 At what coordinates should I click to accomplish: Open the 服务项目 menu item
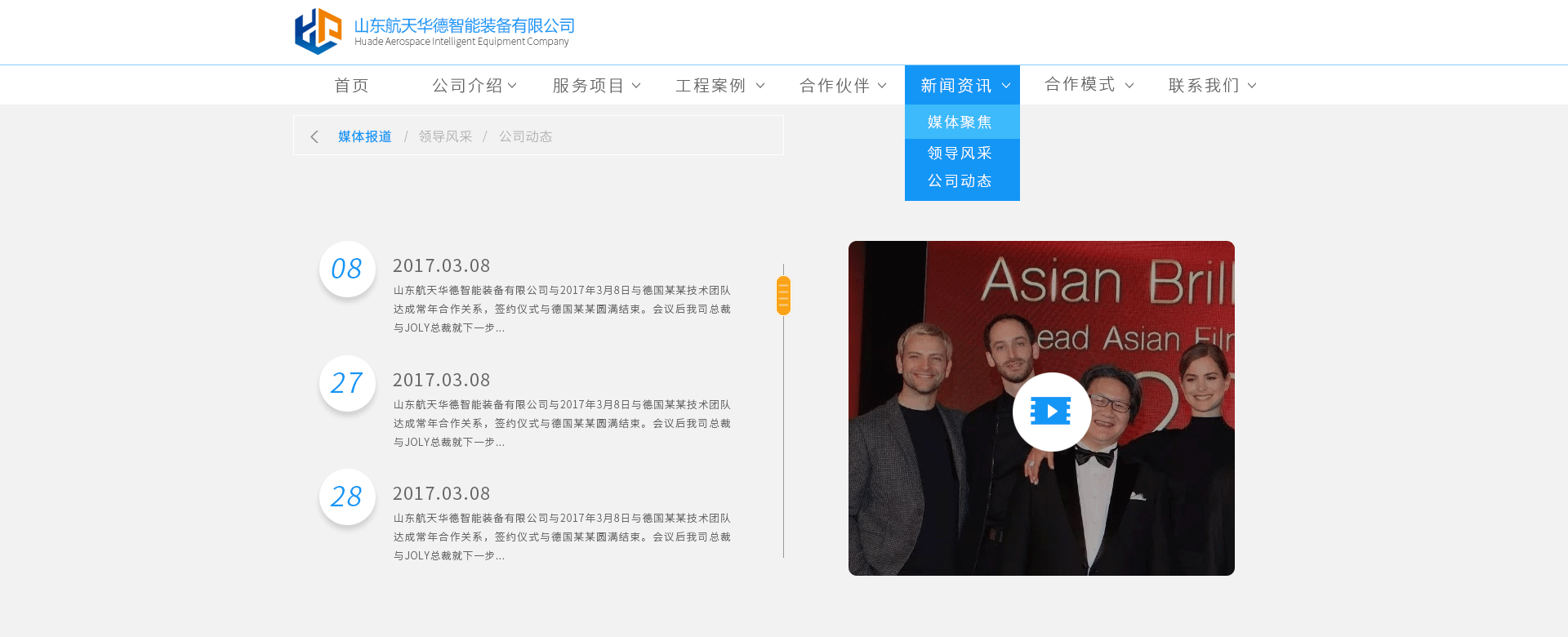tap(588, 85)
